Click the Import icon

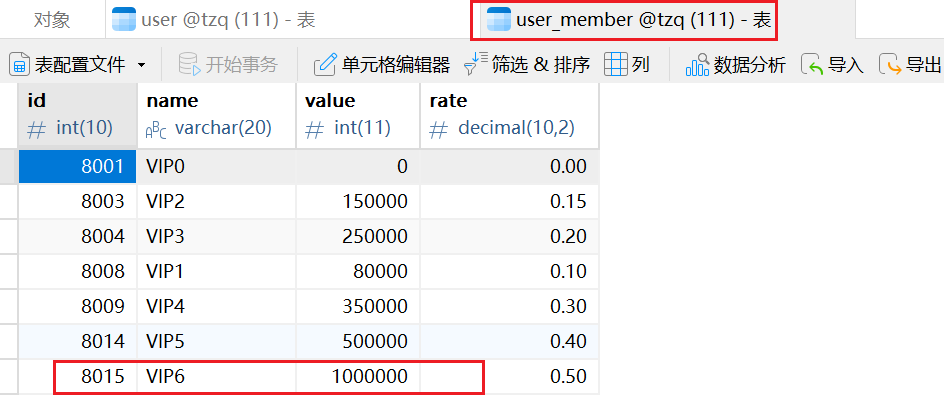click(811, 65)
